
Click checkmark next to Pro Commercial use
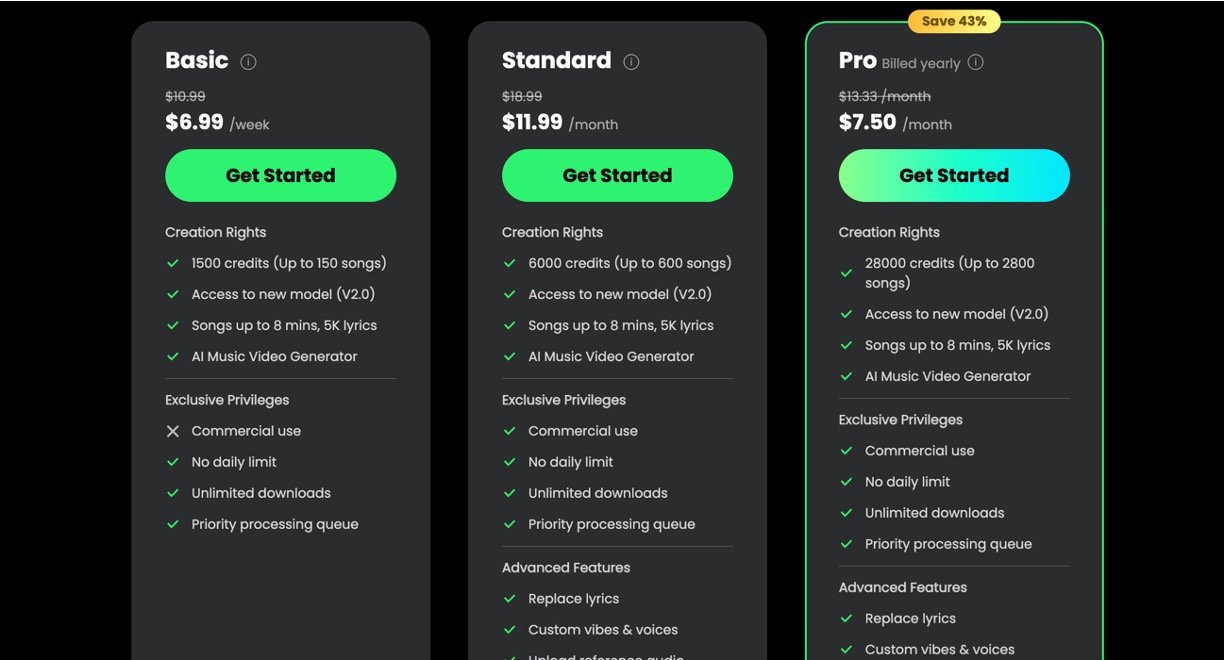pos(847,451)
